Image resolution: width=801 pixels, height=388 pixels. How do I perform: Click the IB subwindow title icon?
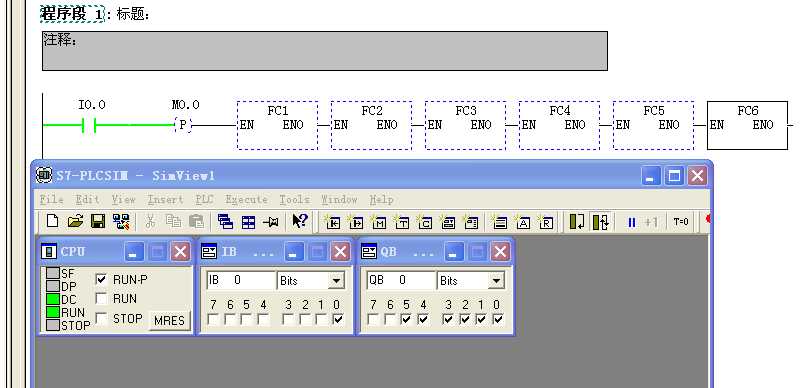(x=209, y=251)
